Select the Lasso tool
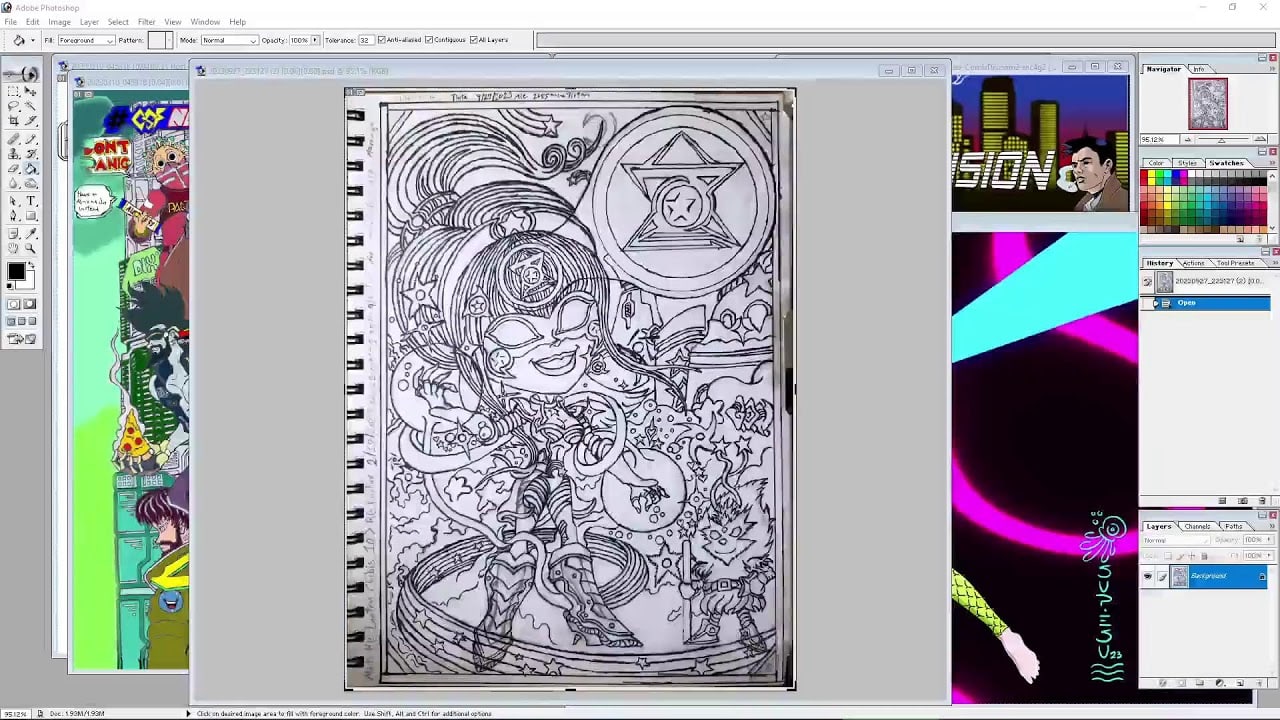The image size is (1280, 720). tap(14, 106)
